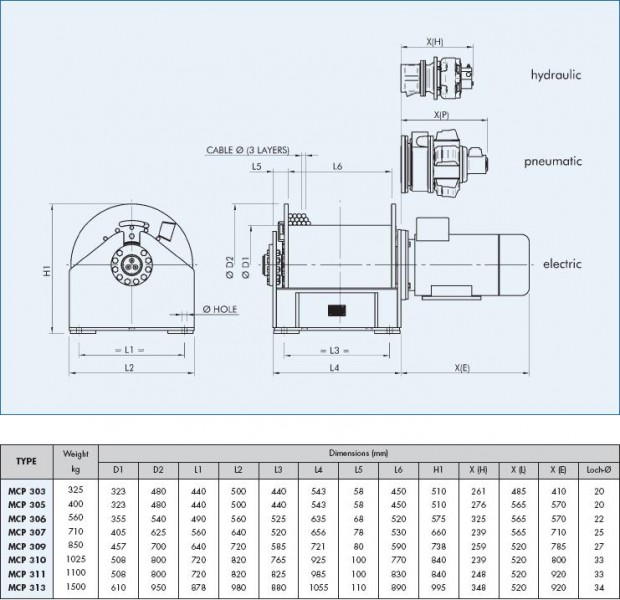620x600 pixels.
Task: Click the 'electric' text label
Action: click(x=561, y=266)
